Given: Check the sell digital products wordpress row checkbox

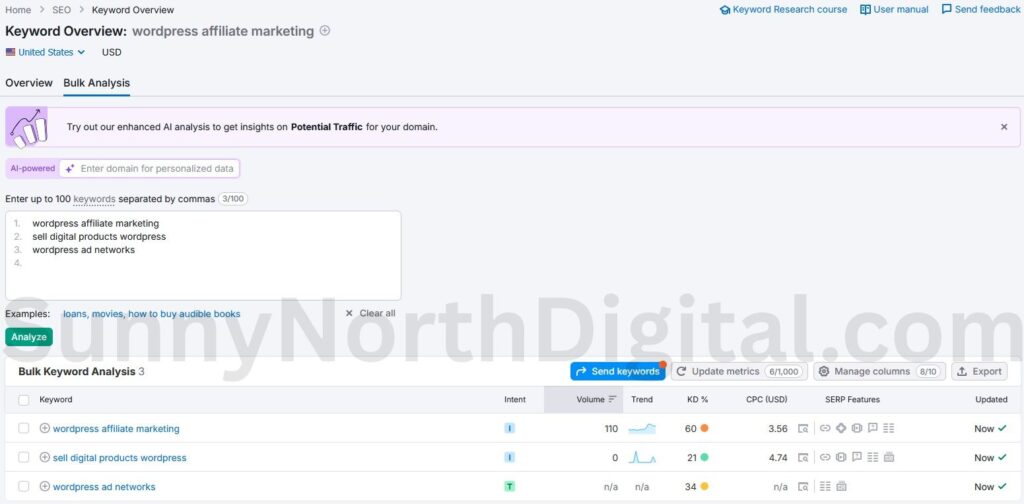Looking at the screenshot, I should coord(24,458).
